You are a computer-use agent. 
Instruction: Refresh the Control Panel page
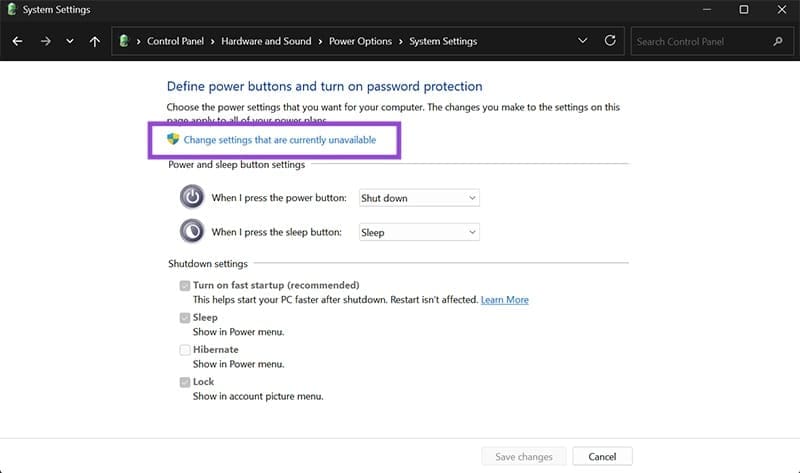pyautogui.click(x=610, y=41)
